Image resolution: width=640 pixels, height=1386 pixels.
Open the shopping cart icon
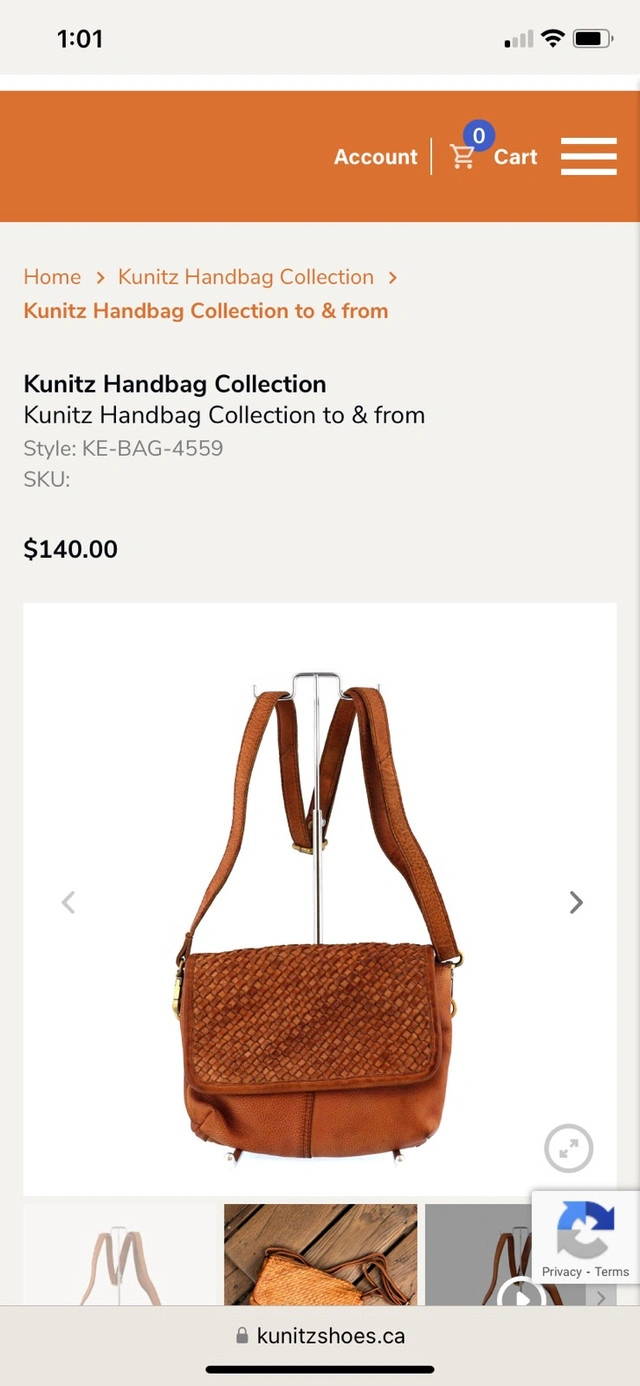462,157
